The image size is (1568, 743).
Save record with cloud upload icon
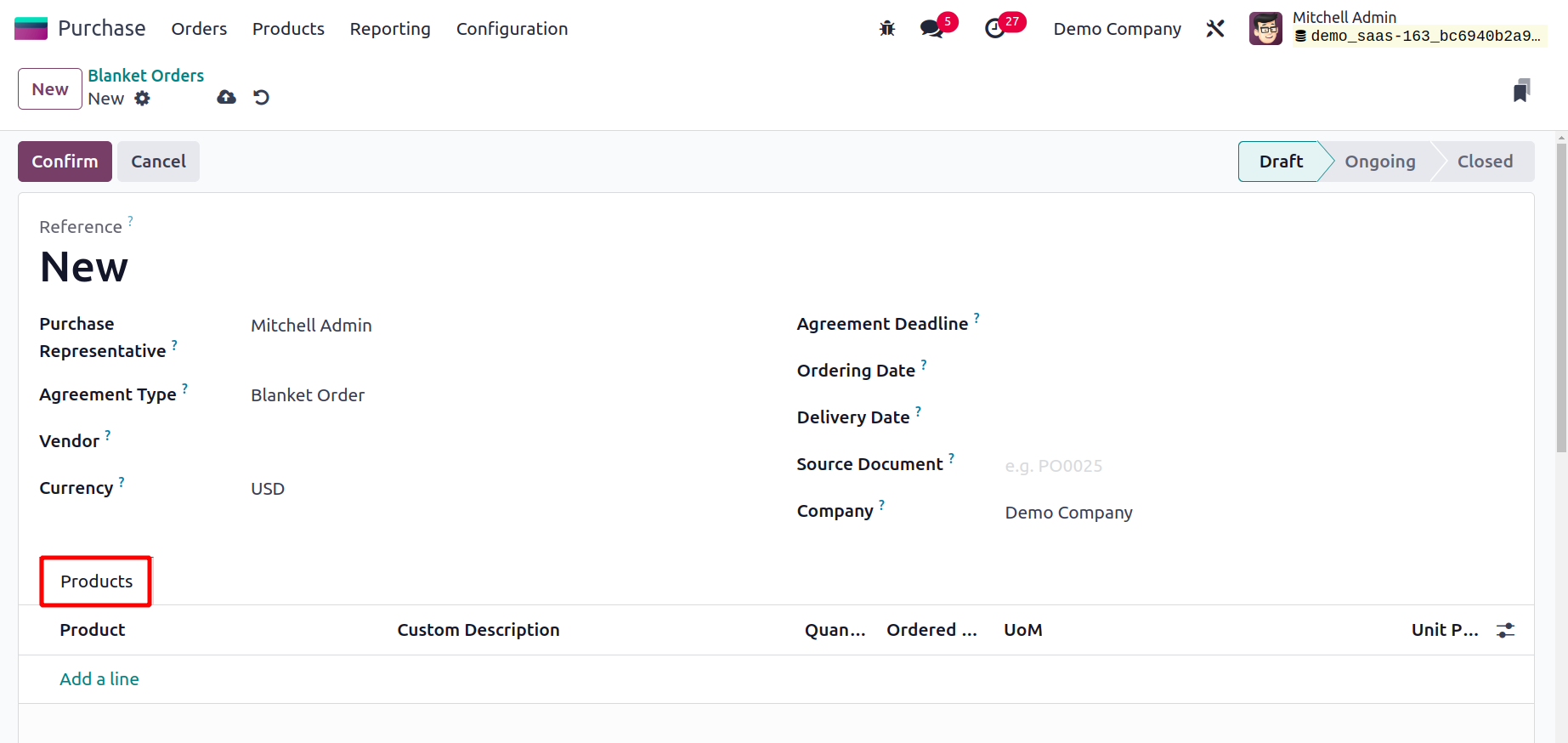click(226, 98)
